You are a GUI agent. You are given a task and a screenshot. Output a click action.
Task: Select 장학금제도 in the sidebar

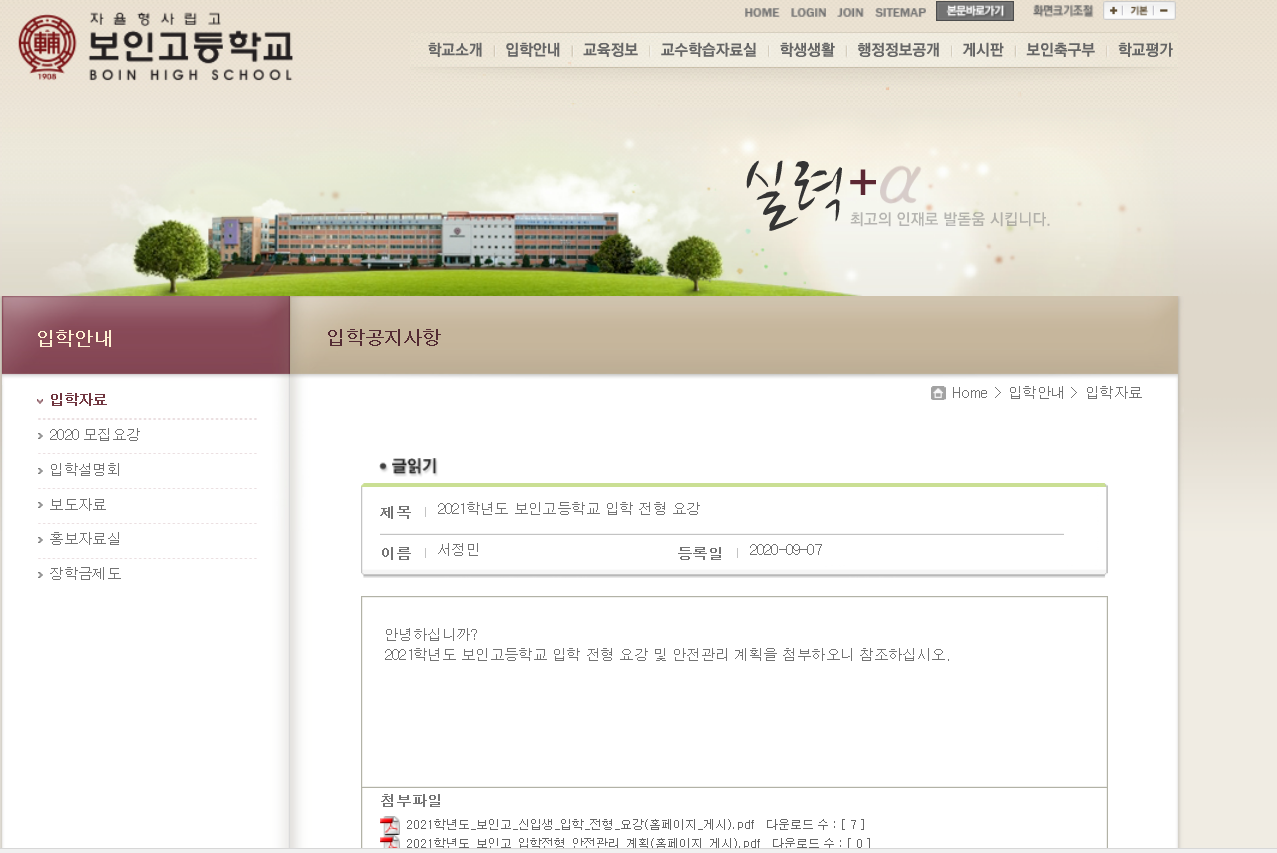(x=85, y=574)
